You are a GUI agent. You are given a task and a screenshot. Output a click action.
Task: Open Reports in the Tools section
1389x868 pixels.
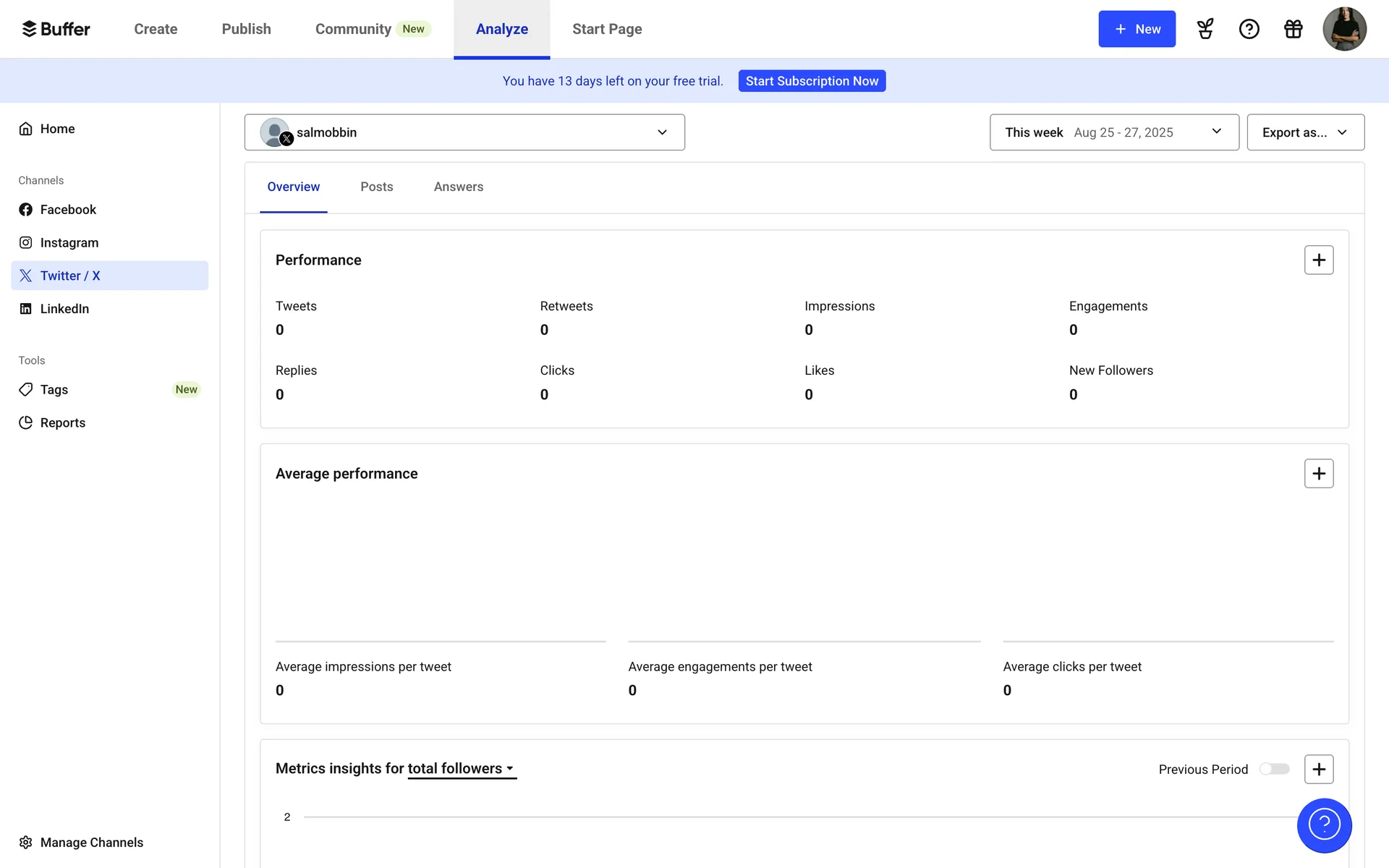pos(62,423)
